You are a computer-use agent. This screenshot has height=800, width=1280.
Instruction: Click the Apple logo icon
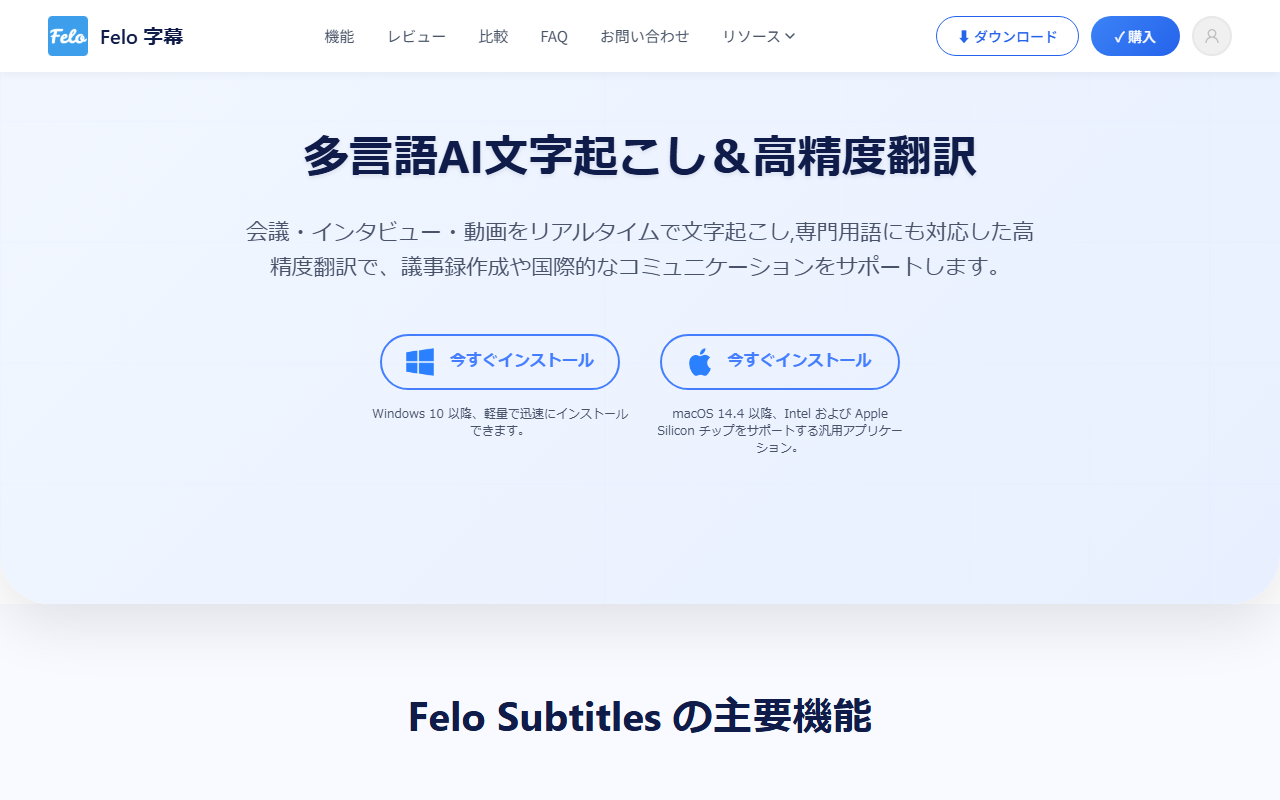700,362
